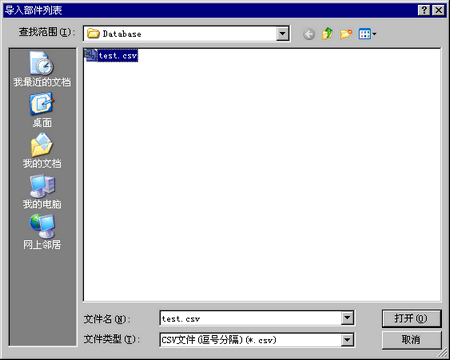Go up one folder level
Image resolution: width=450 pixels, height=360 pixels.
(327, 34)
